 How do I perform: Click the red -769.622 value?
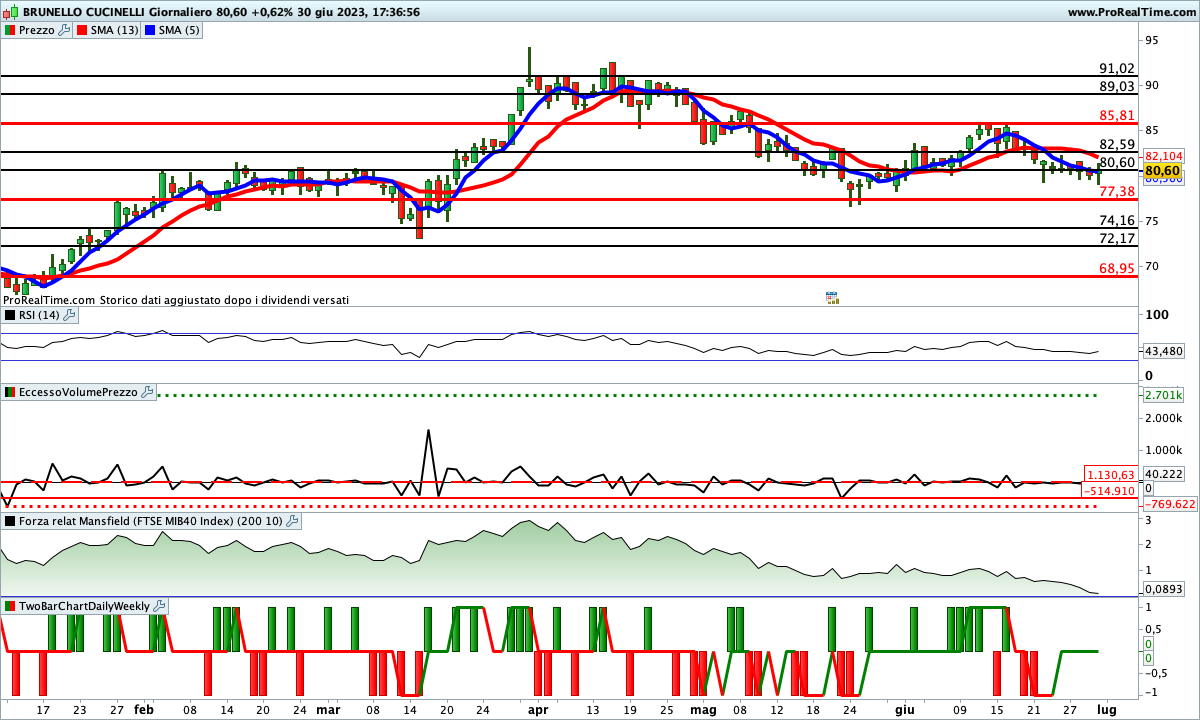pyautogui.click(x=1169, y=504)
